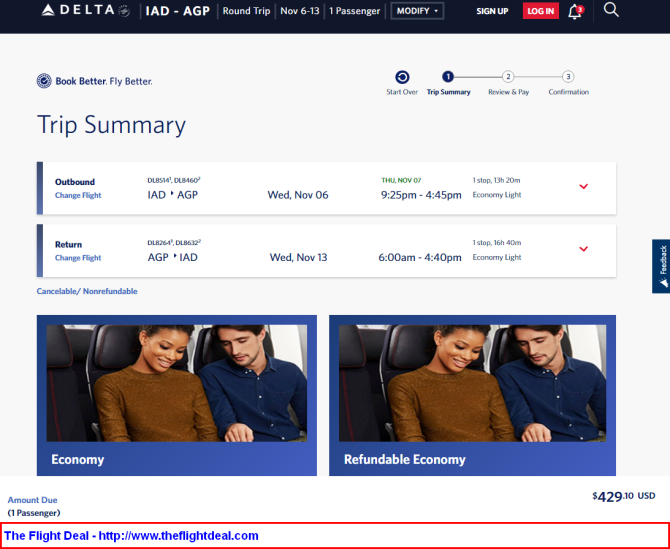Select the Refundable Economy fare card image
The image size is (670, 549).
[x=472, y=383]
